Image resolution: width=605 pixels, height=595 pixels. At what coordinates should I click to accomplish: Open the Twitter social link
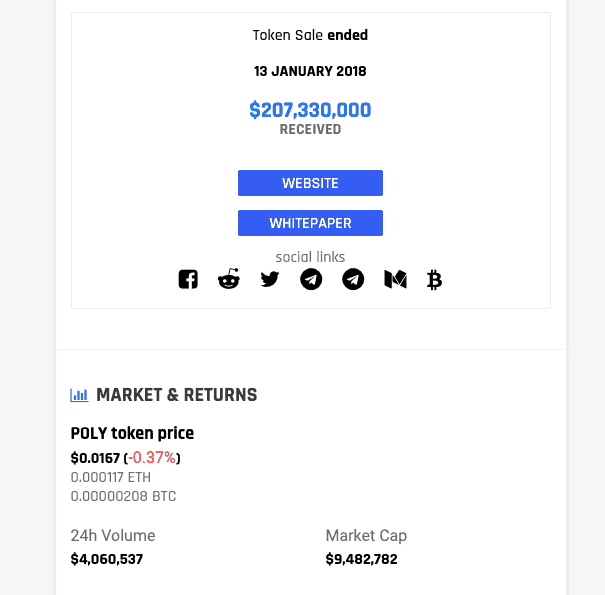[x=270, y=280]
